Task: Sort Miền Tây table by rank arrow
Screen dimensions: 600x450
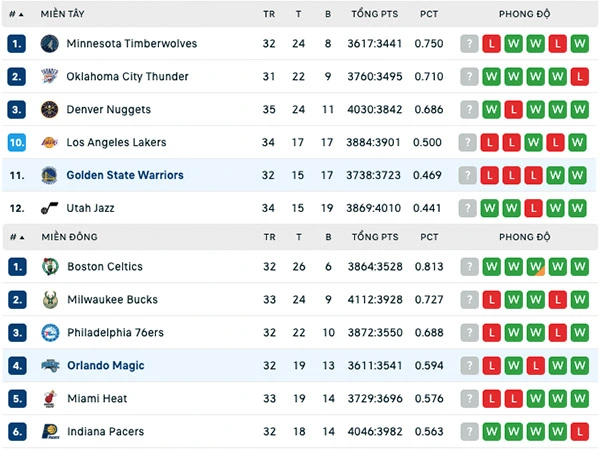Action: click(x=16, y=14)
